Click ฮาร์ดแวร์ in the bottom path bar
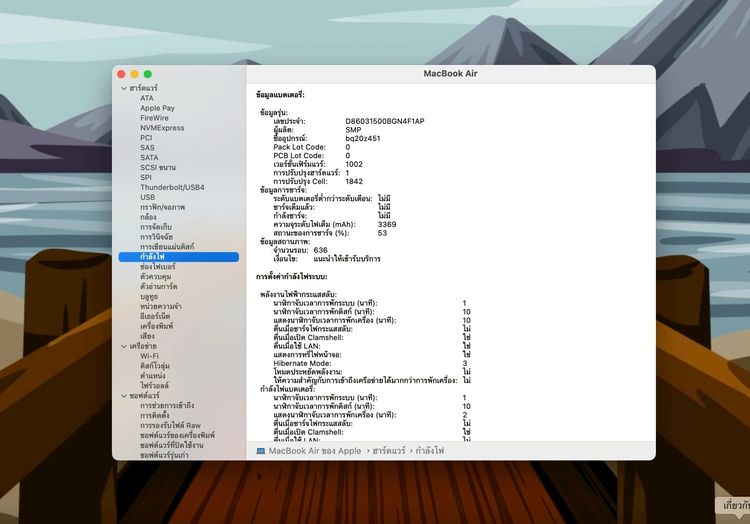Screen dimensions: 750x524 [388, 451]
